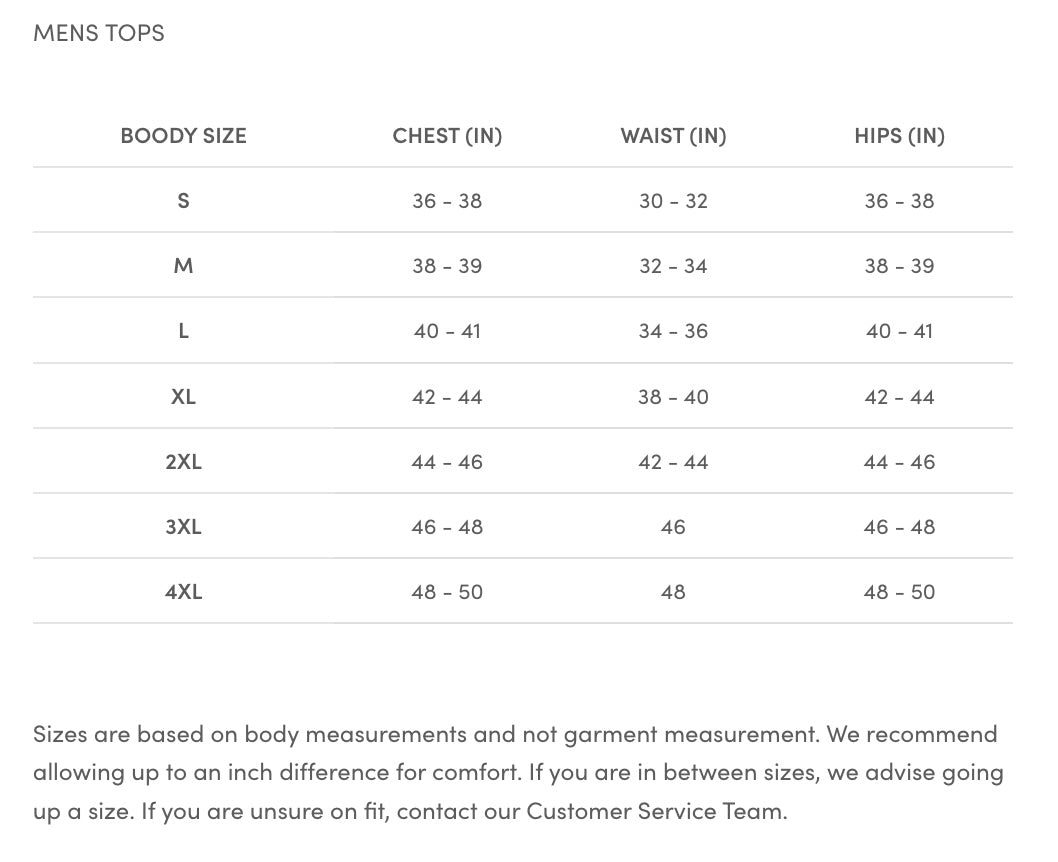This screenshot has width=1058, height=862.
Task: Click the 4XL size row label
Action: click(x=184, y=592)
